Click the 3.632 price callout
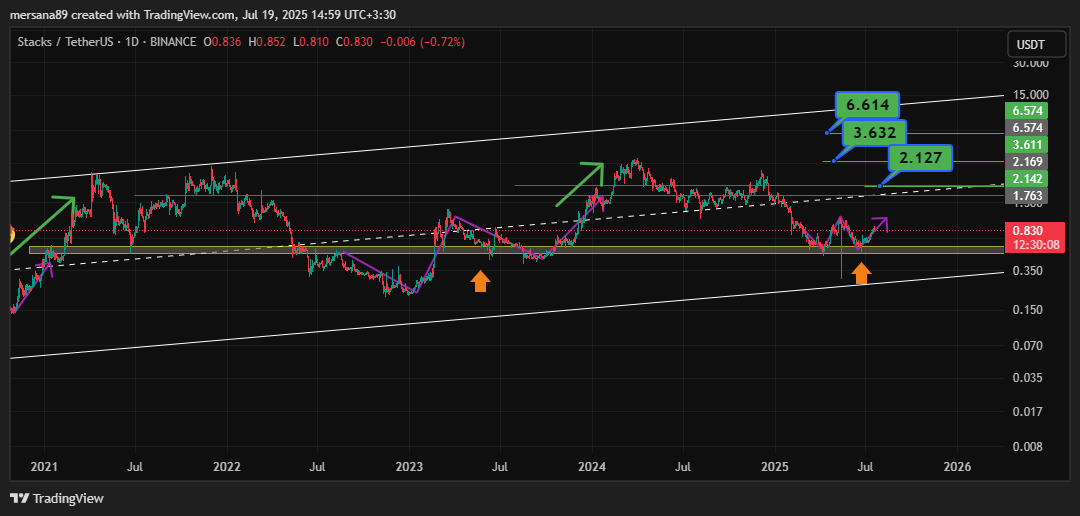This screenshot has width=1080, height=516. (875, 134)
